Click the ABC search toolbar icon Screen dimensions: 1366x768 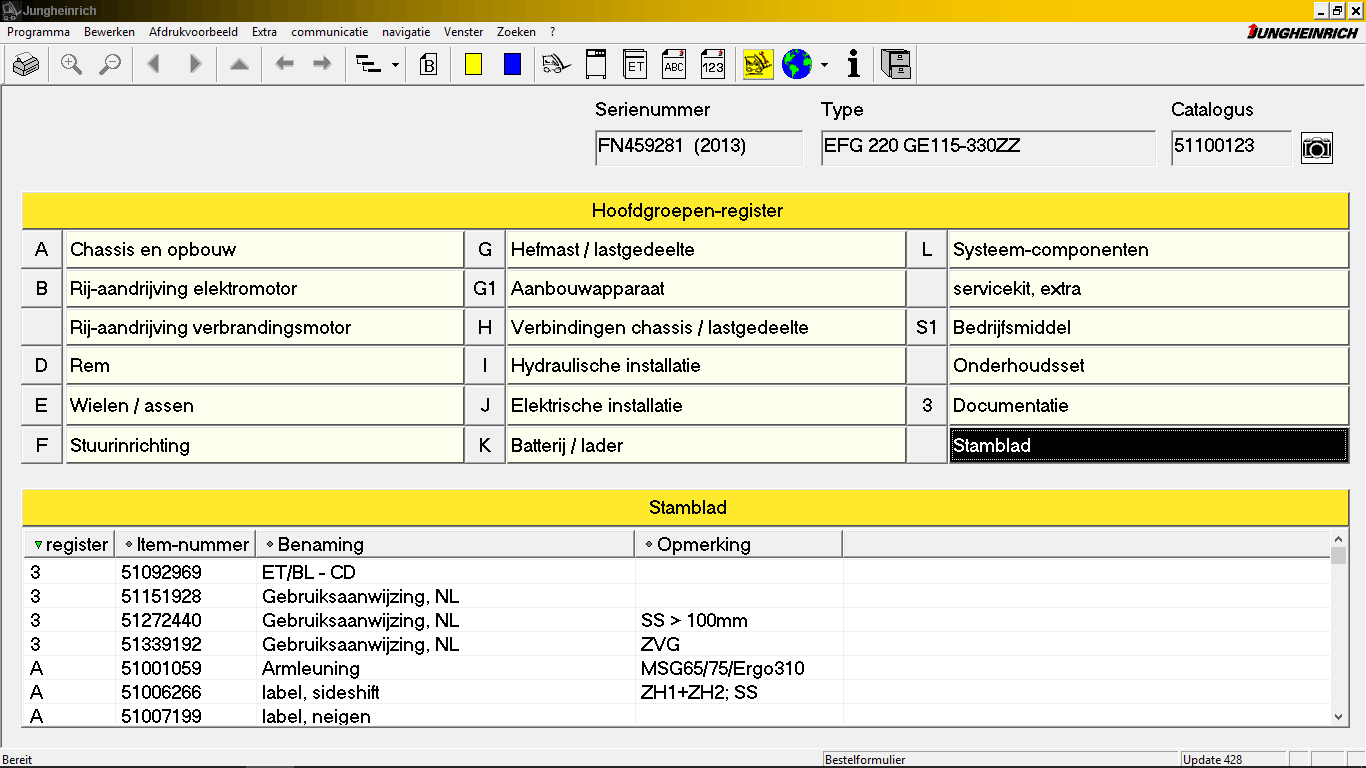pos(674,65)
